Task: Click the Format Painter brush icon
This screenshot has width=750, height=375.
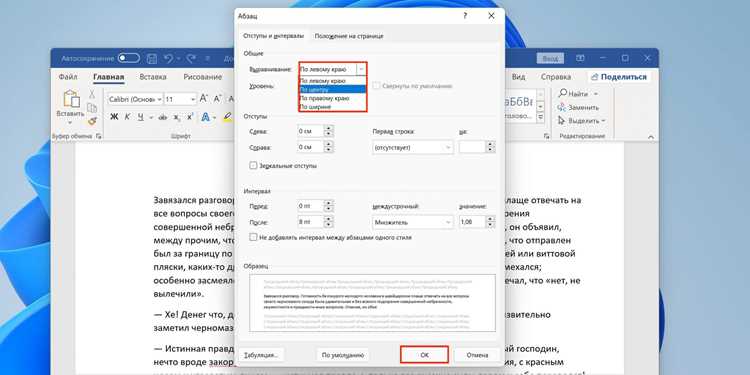Action: [x=92, y=121]
